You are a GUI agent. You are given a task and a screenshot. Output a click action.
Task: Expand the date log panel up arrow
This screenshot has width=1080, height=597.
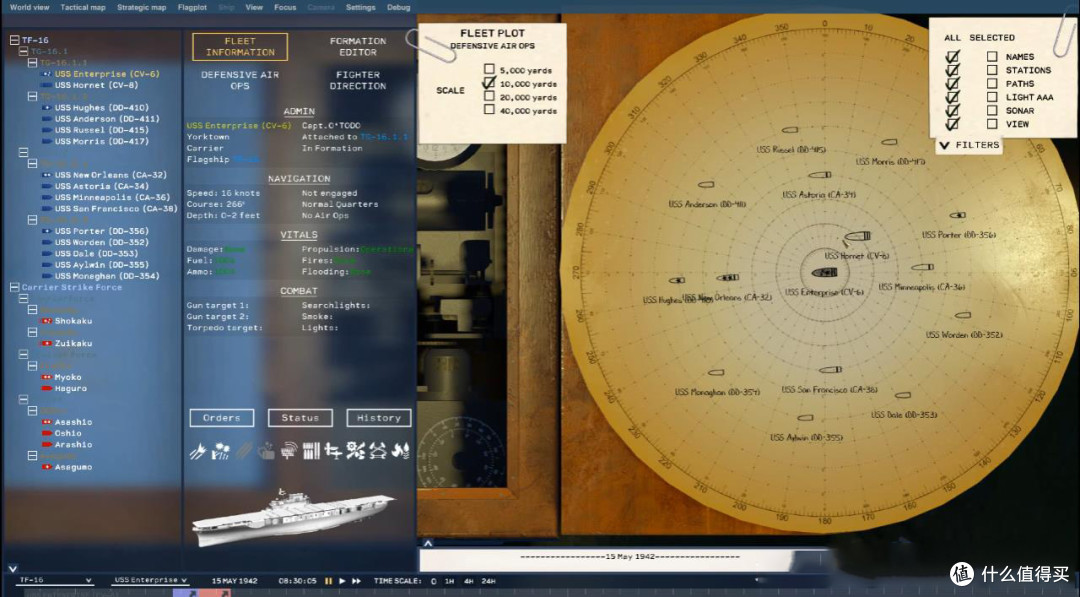[x=428, y=543]
